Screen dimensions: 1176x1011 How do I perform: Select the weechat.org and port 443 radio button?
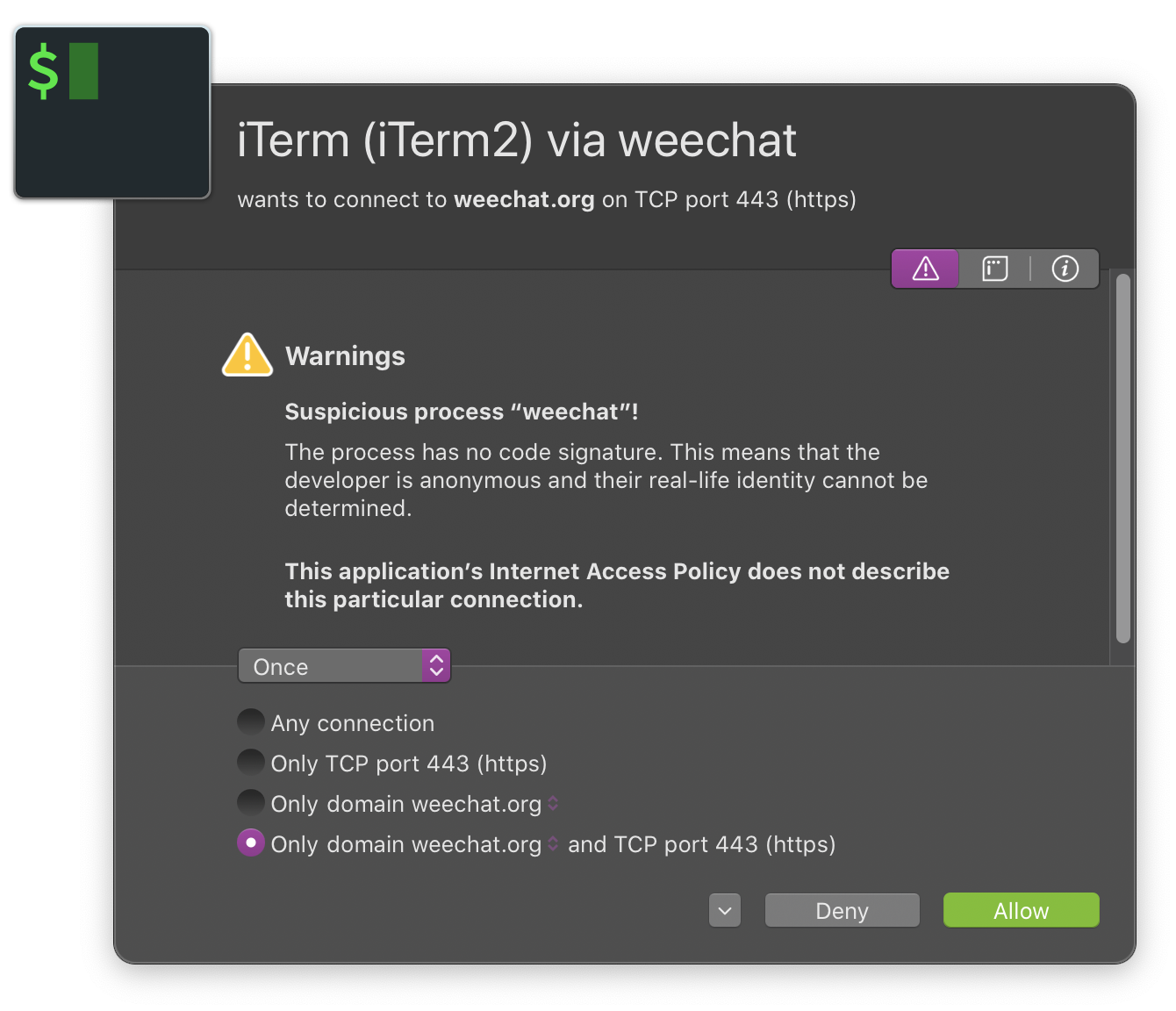click(x=250, y=842)
